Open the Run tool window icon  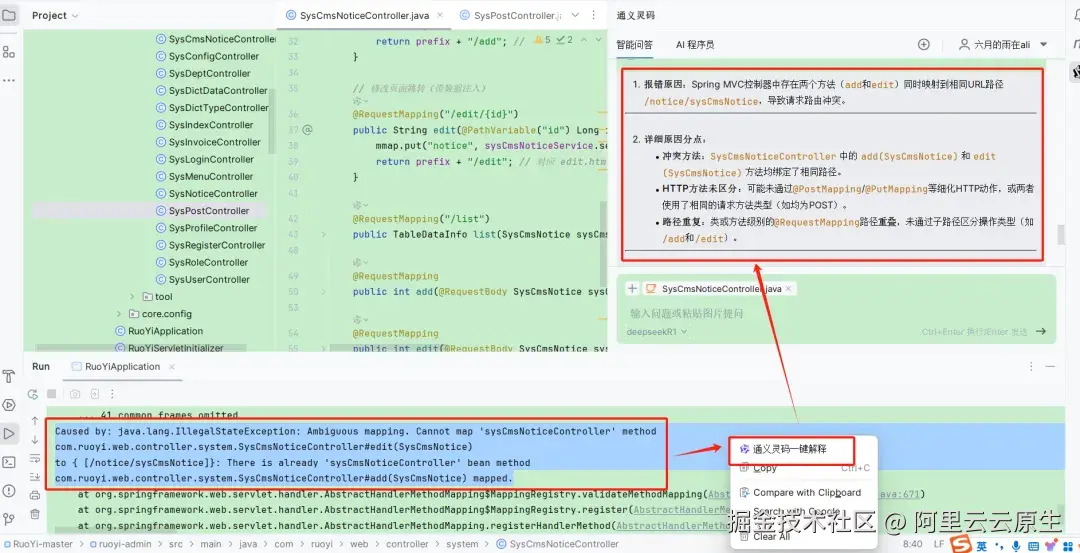9,433
